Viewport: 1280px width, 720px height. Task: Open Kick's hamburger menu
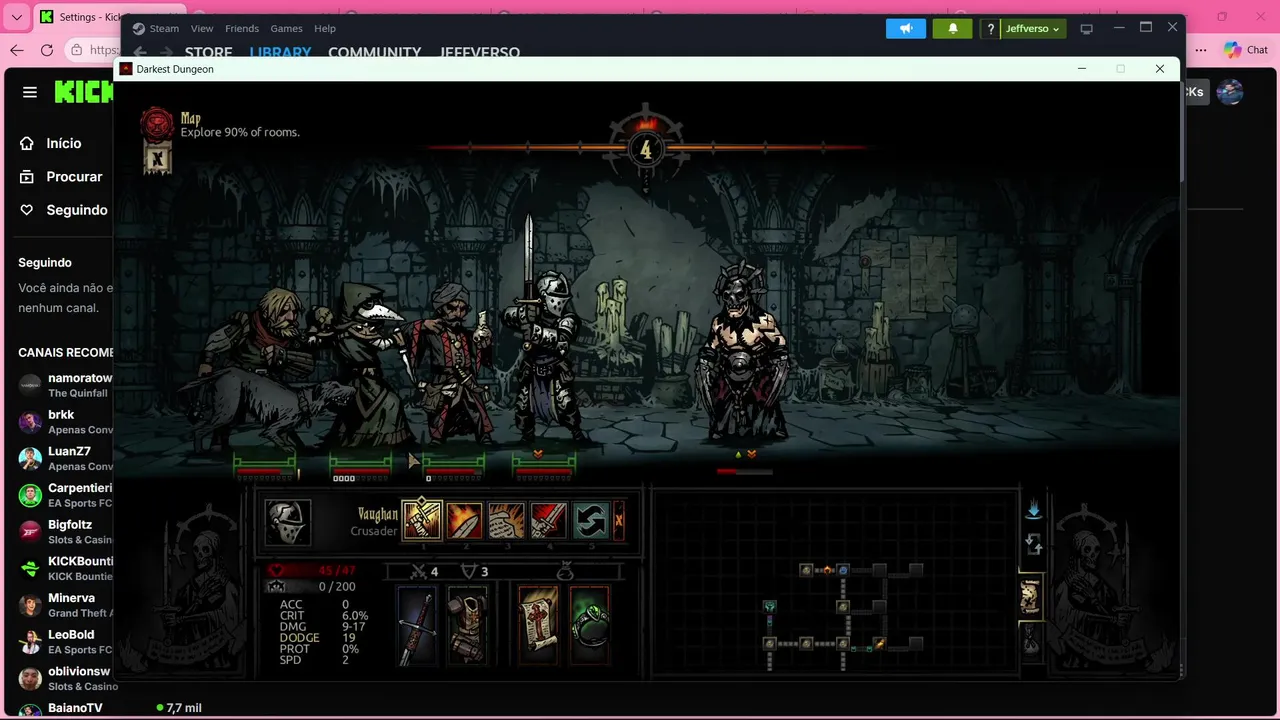(30, 92)
